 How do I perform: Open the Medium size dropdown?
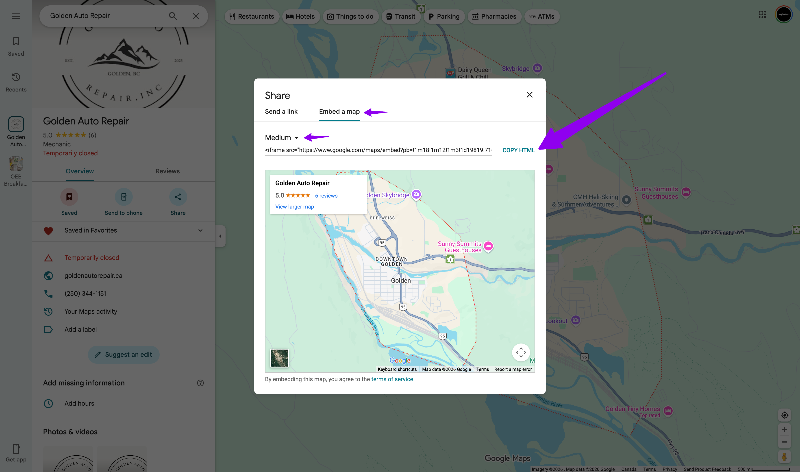tap(282, 137)
